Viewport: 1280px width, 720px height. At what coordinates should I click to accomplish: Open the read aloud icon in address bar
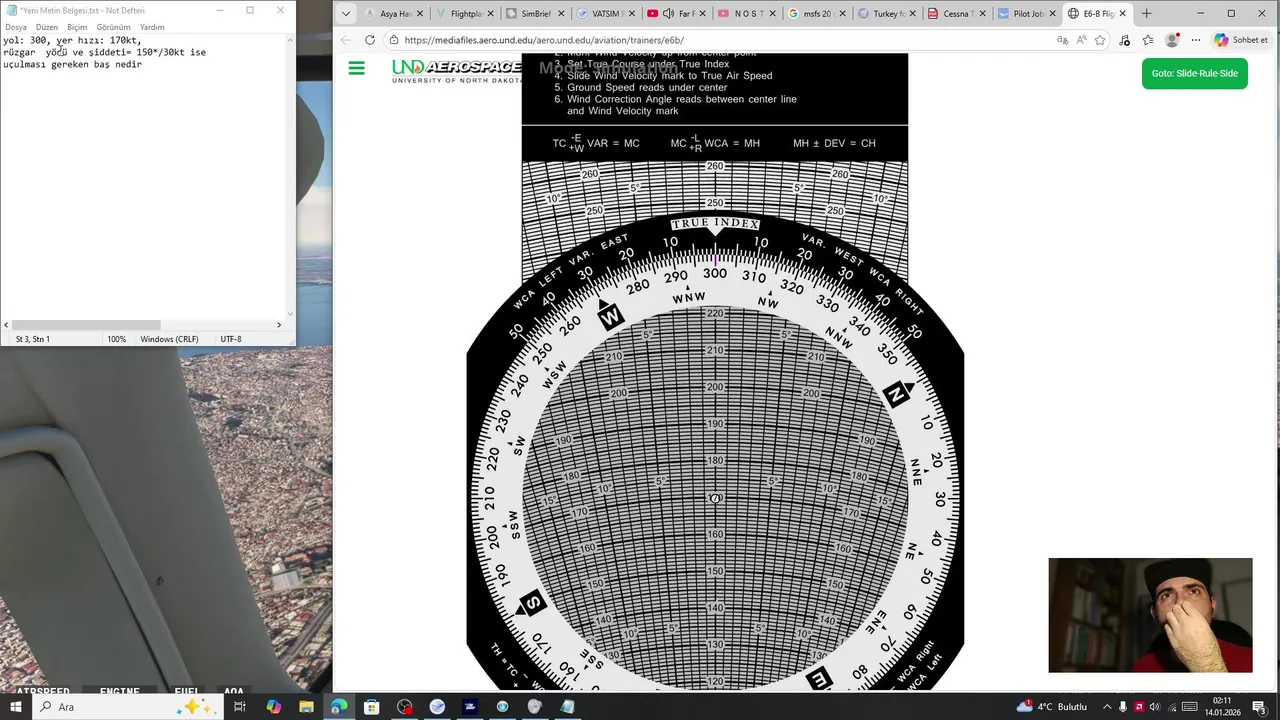(1081, 40)
